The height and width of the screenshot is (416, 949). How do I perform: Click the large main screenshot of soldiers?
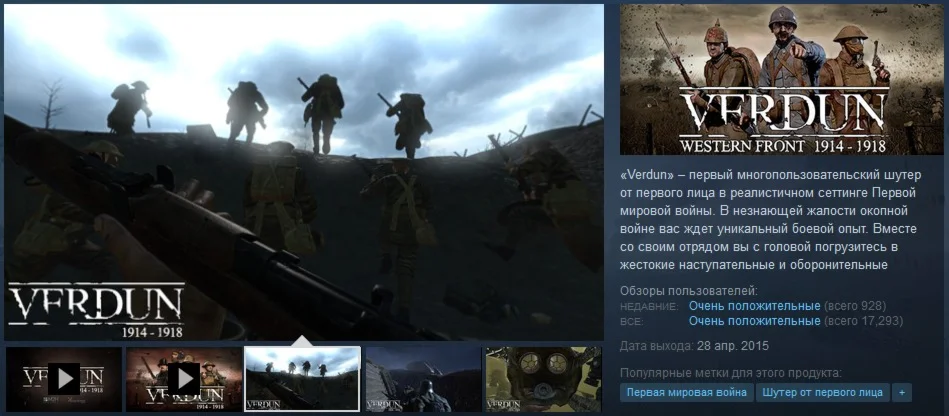[304, 173]
